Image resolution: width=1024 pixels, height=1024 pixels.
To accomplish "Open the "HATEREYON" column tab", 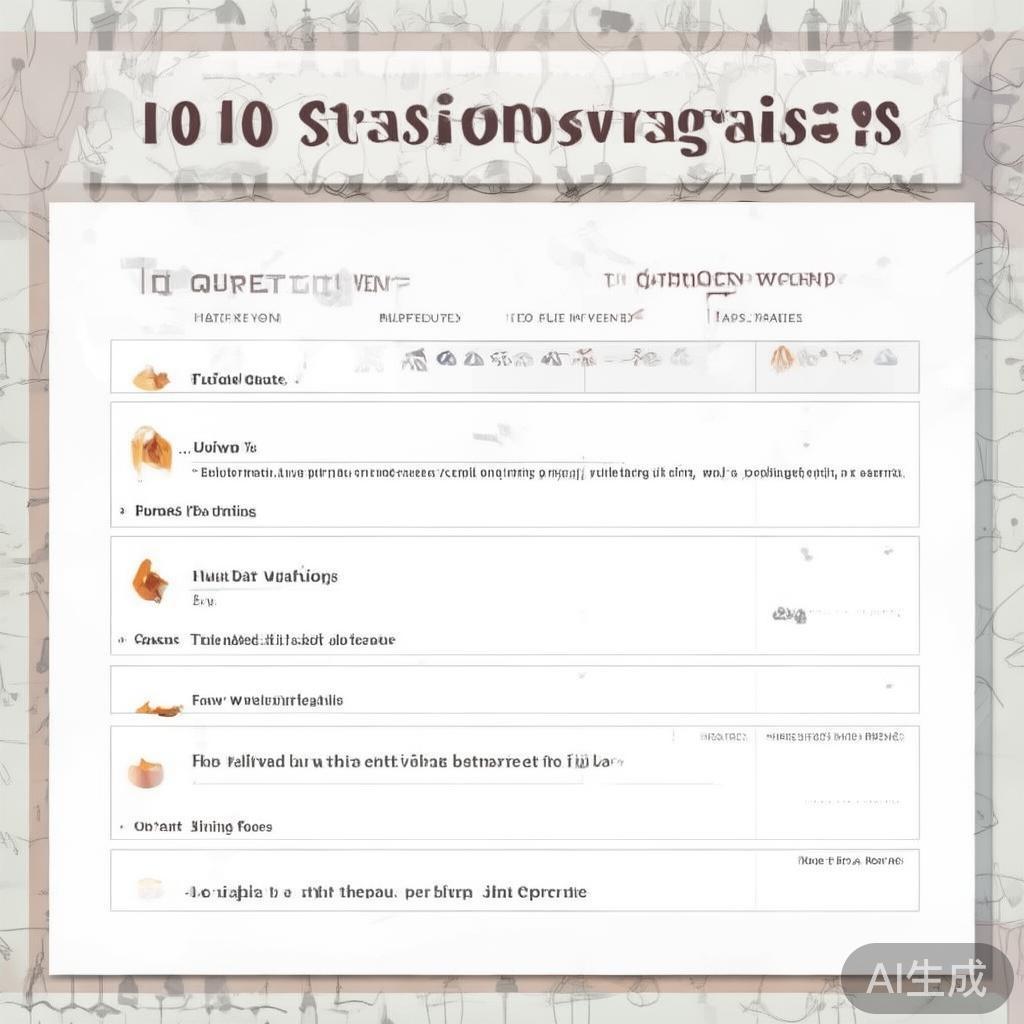I will coord(237,318).
